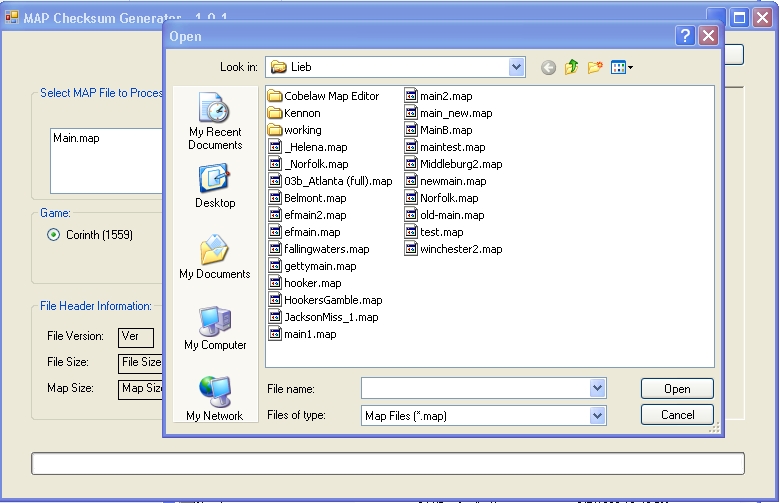Select file test.map

[434, 232]
